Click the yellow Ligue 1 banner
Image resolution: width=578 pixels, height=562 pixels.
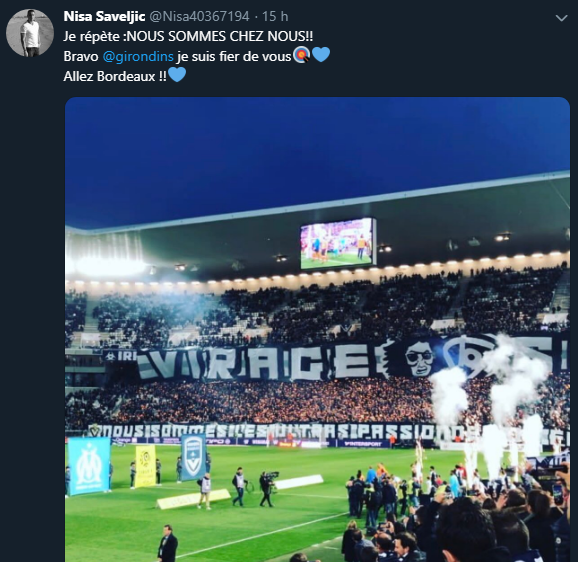coord(145,466)
